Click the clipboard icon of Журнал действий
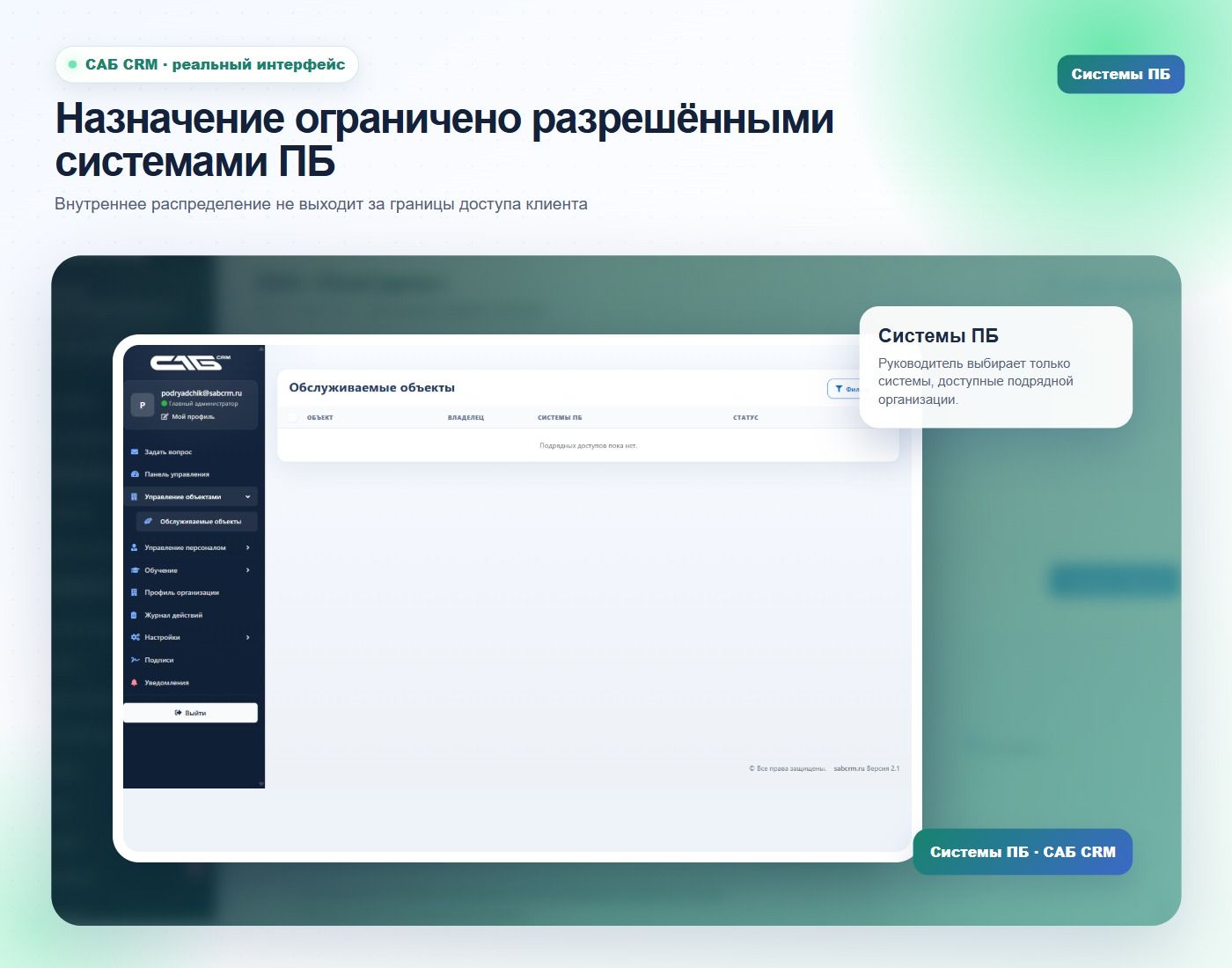Screen dimensions: 1232x968 point(135,615)
